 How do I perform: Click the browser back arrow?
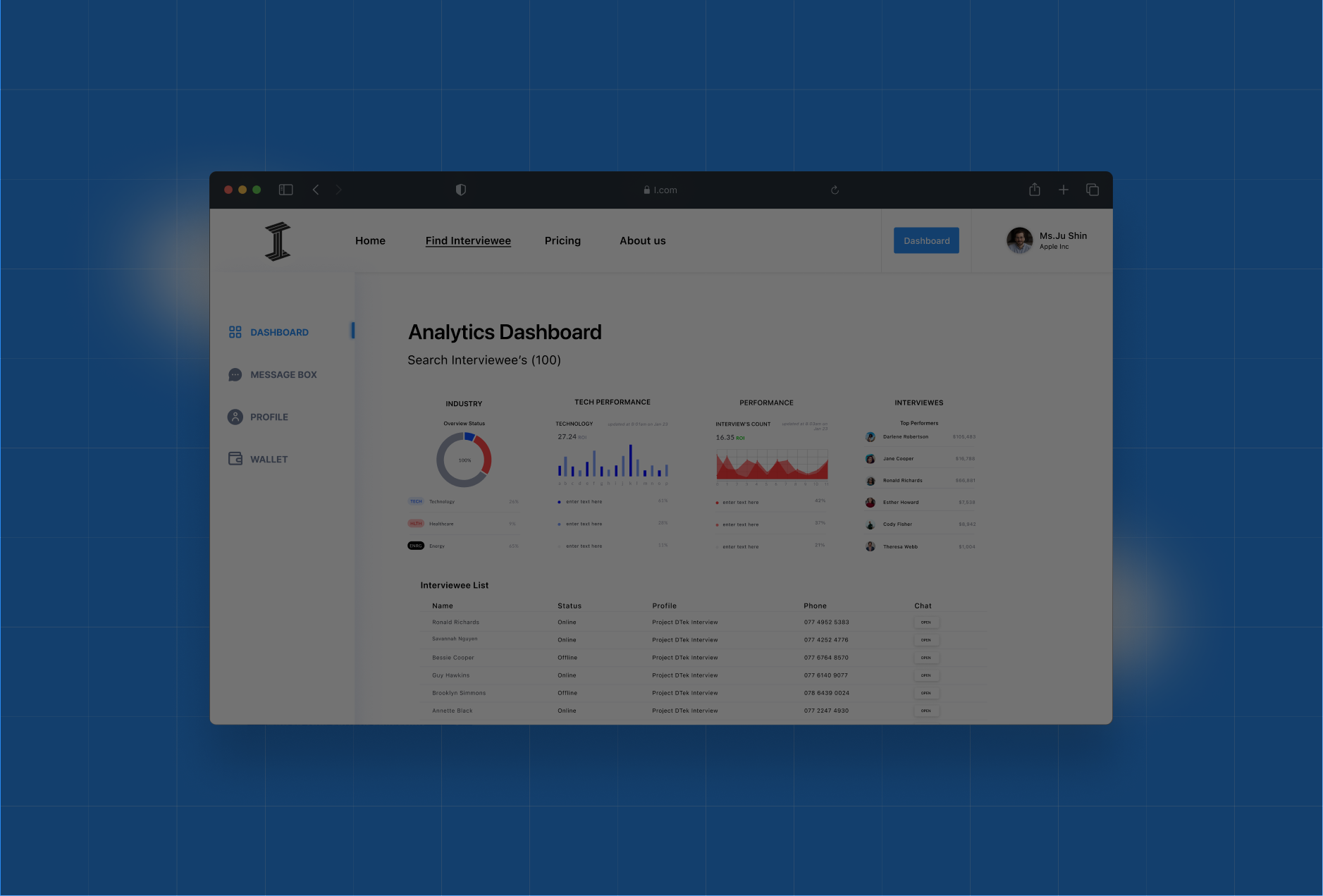point(316,190)
